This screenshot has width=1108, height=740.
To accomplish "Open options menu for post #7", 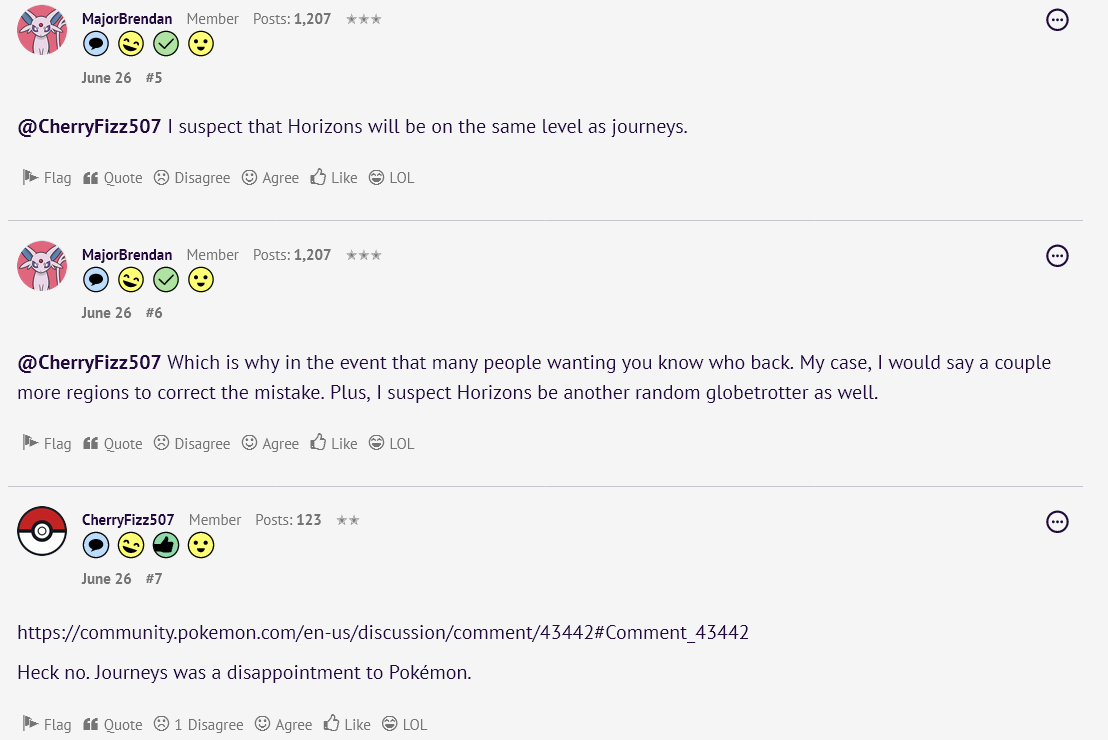I will 1057,522.
